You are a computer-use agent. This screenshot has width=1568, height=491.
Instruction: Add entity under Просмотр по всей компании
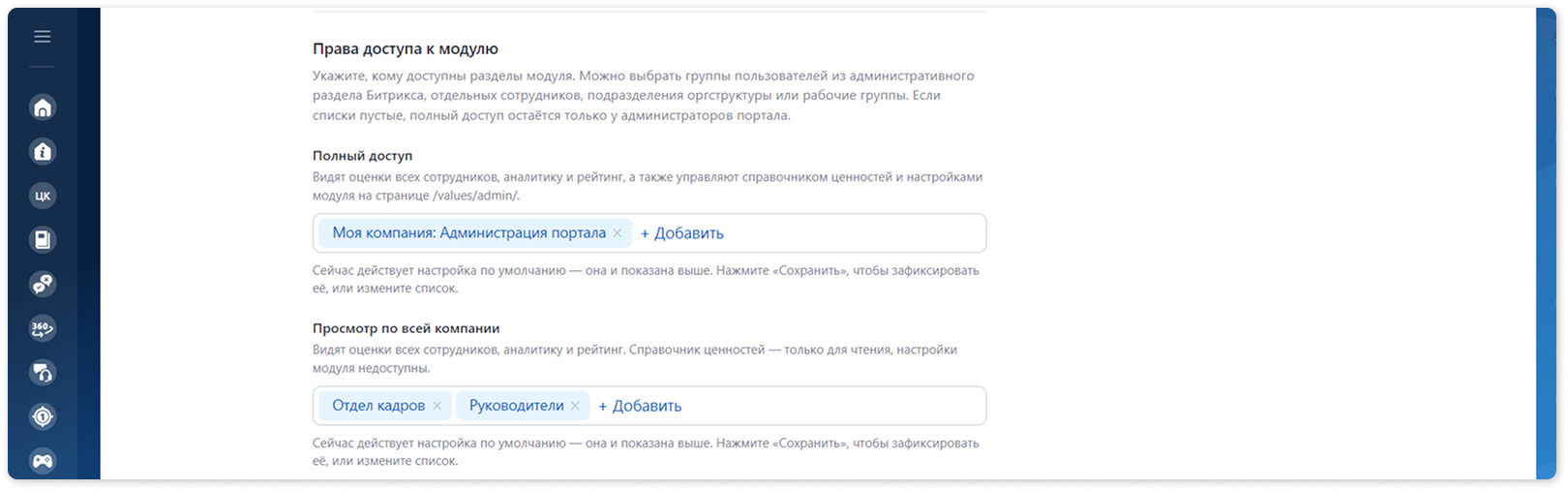coord(640,406)
